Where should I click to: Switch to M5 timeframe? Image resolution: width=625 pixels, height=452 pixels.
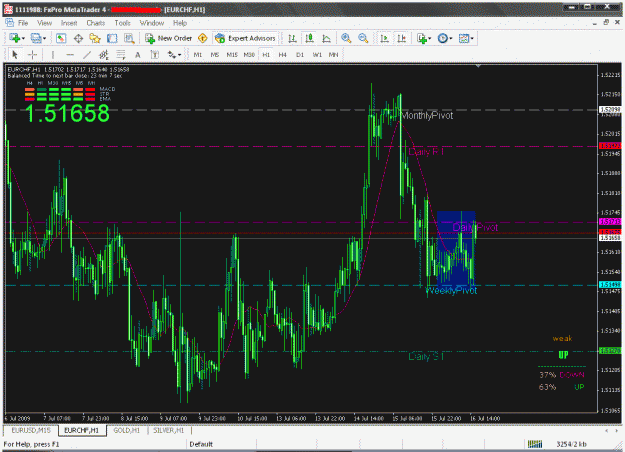215,55
